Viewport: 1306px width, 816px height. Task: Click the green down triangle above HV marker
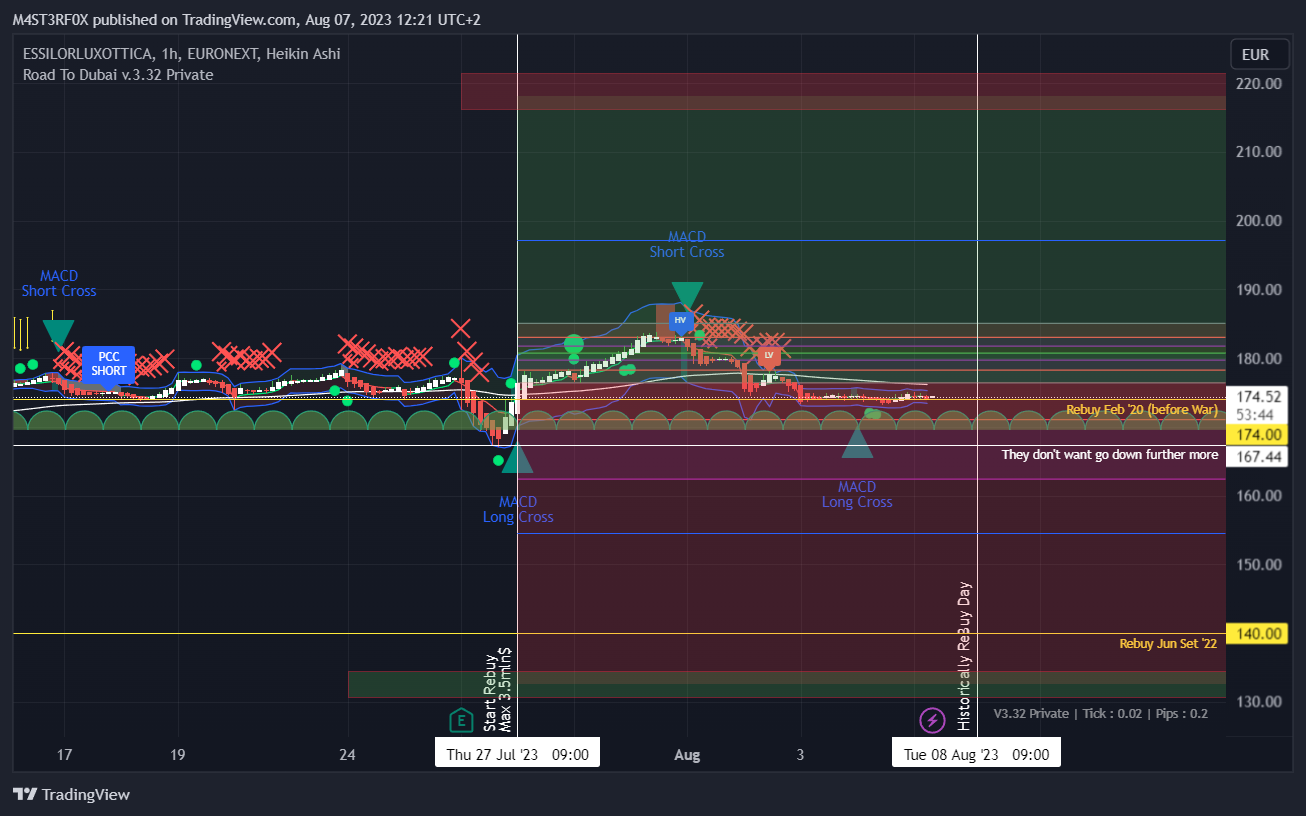point(687,296)
